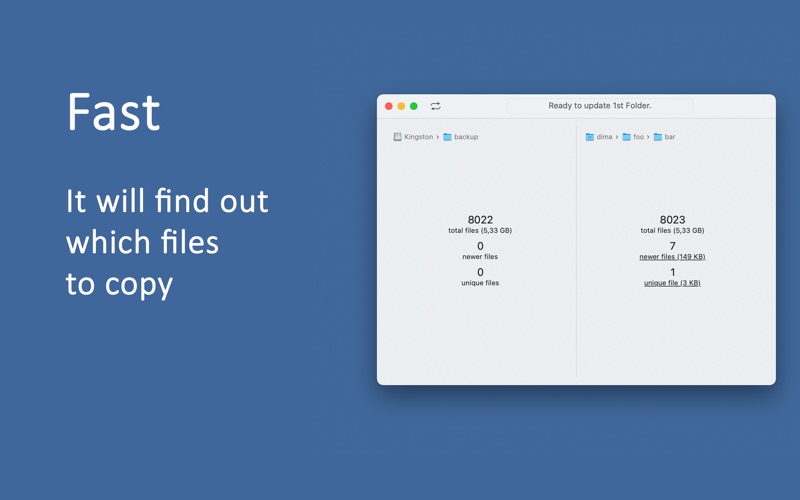This screenshot has height=500, width=800.
Task: Maximize the window with the green button
Action: pyautogui.click(x=414, y=106)
